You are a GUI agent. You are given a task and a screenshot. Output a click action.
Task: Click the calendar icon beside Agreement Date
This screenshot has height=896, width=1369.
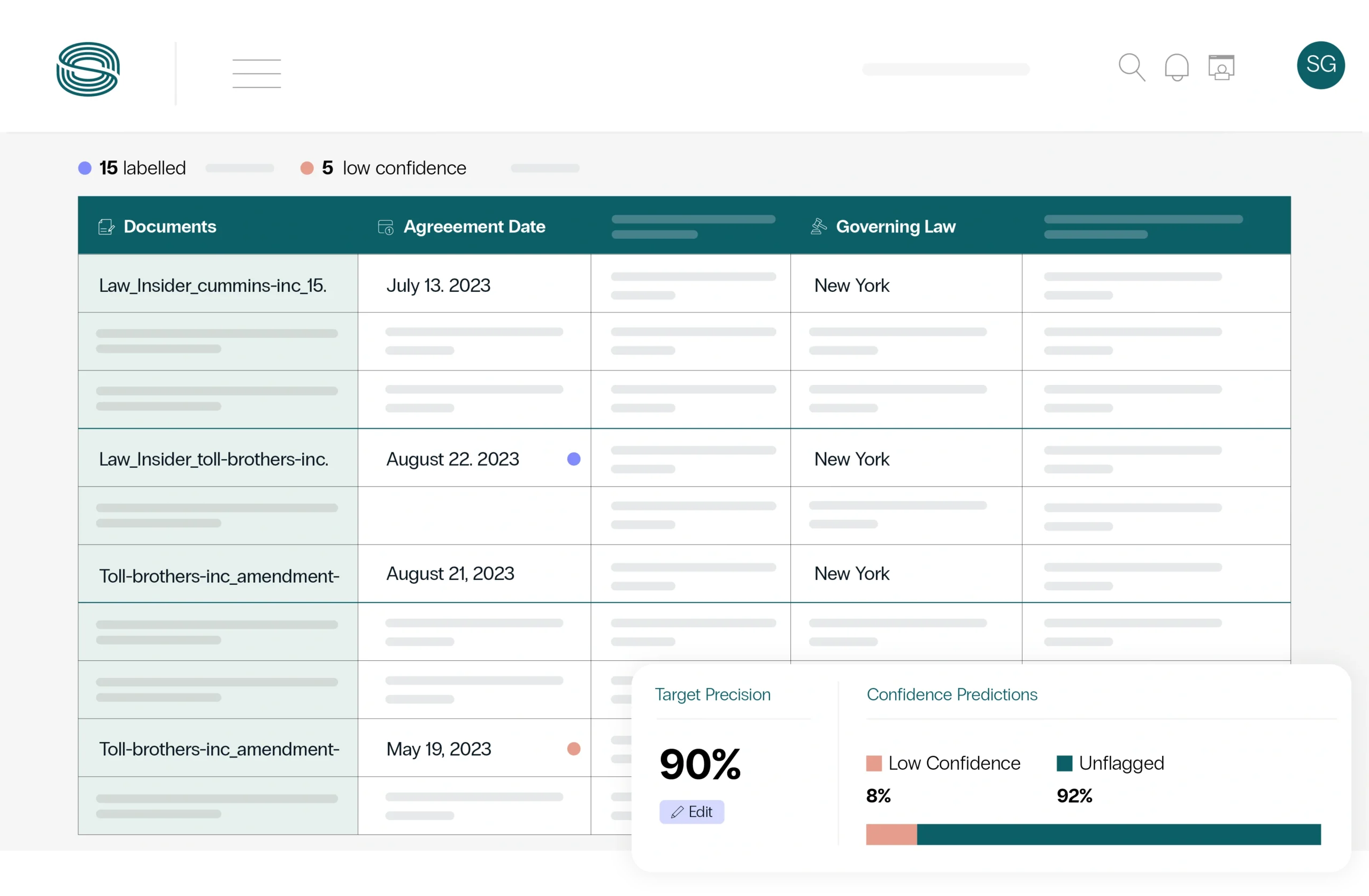[x=385, y=227]
